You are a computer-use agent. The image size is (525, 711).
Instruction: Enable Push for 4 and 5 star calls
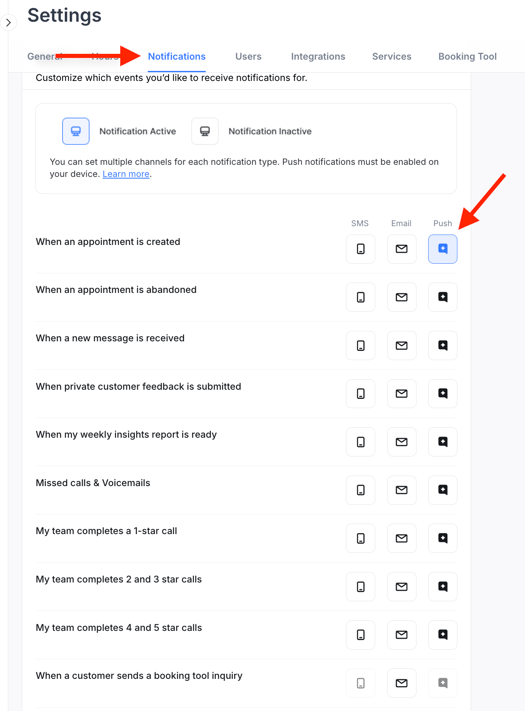pyautogui.click(x=443, y=635)
